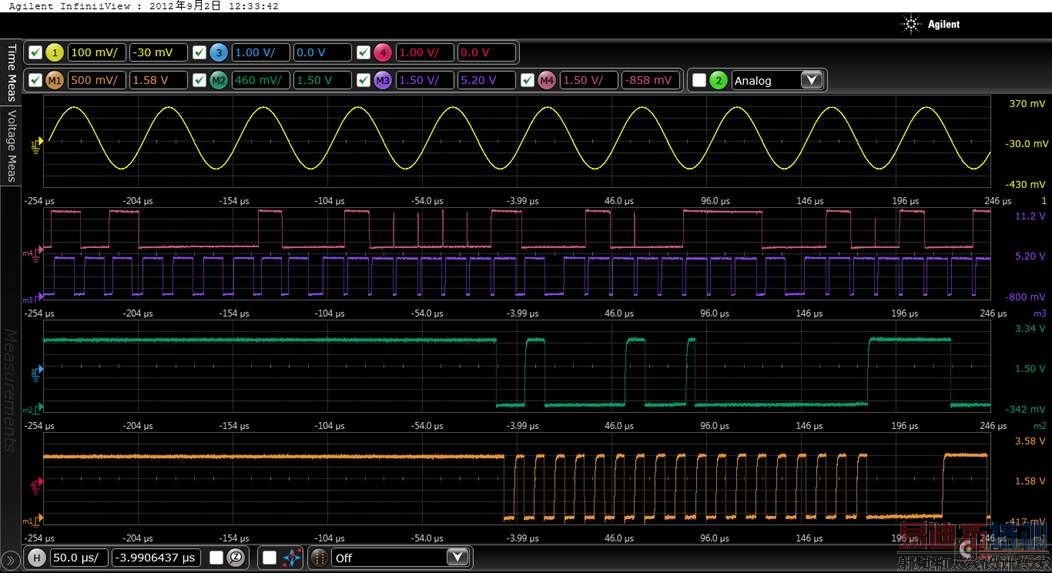Edit M3 offset 5.20 V
Viewport: 1052px width, 573px height.
486,81
